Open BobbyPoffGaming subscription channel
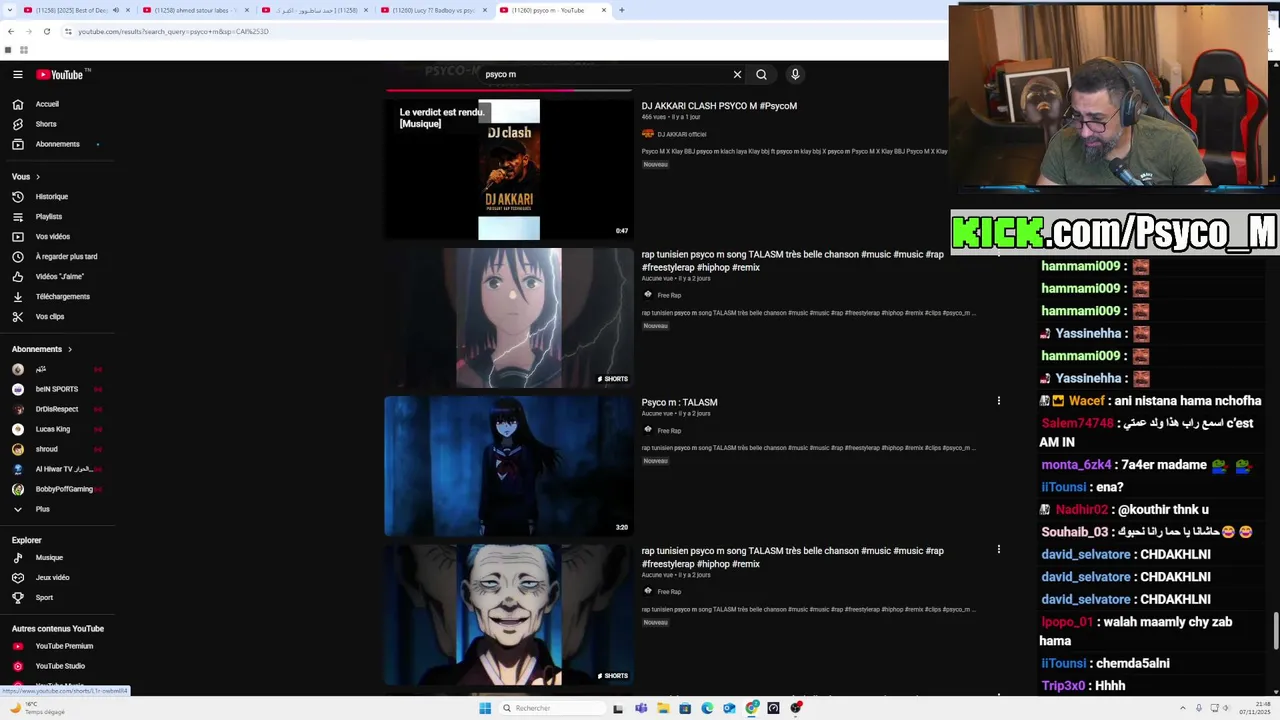The height and width of the screenshot is (720, 1280). click(57, 489)
